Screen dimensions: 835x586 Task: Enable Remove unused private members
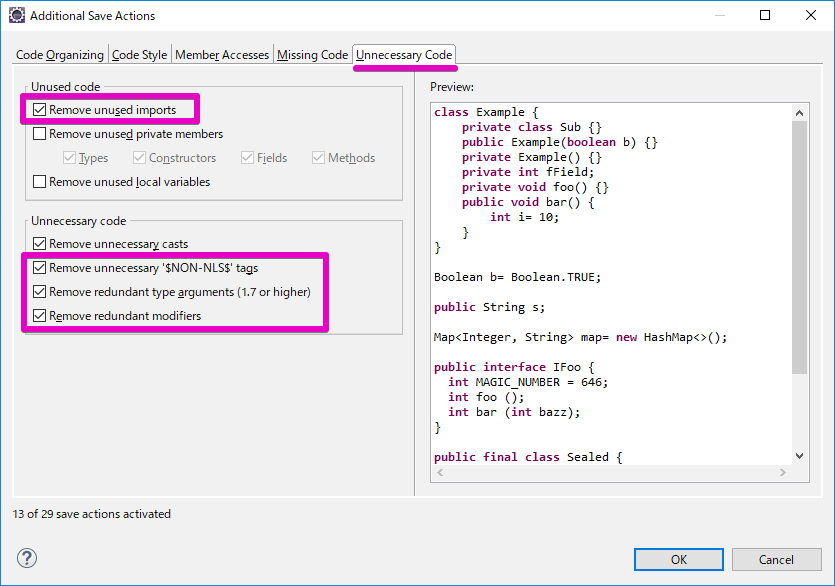pos(39,134)
